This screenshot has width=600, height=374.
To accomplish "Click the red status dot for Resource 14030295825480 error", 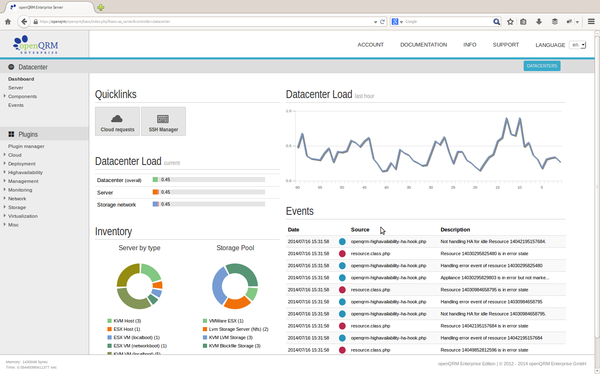I will pos(342,253).
